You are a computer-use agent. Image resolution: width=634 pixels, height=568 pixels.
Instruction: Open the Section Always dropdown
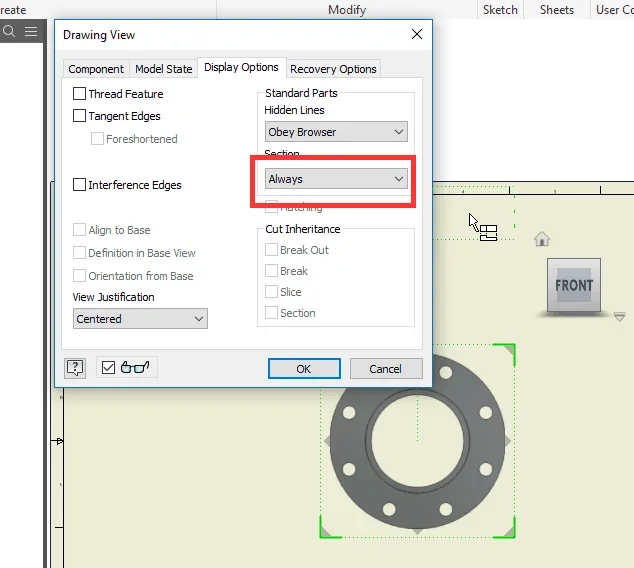[336, 179]
